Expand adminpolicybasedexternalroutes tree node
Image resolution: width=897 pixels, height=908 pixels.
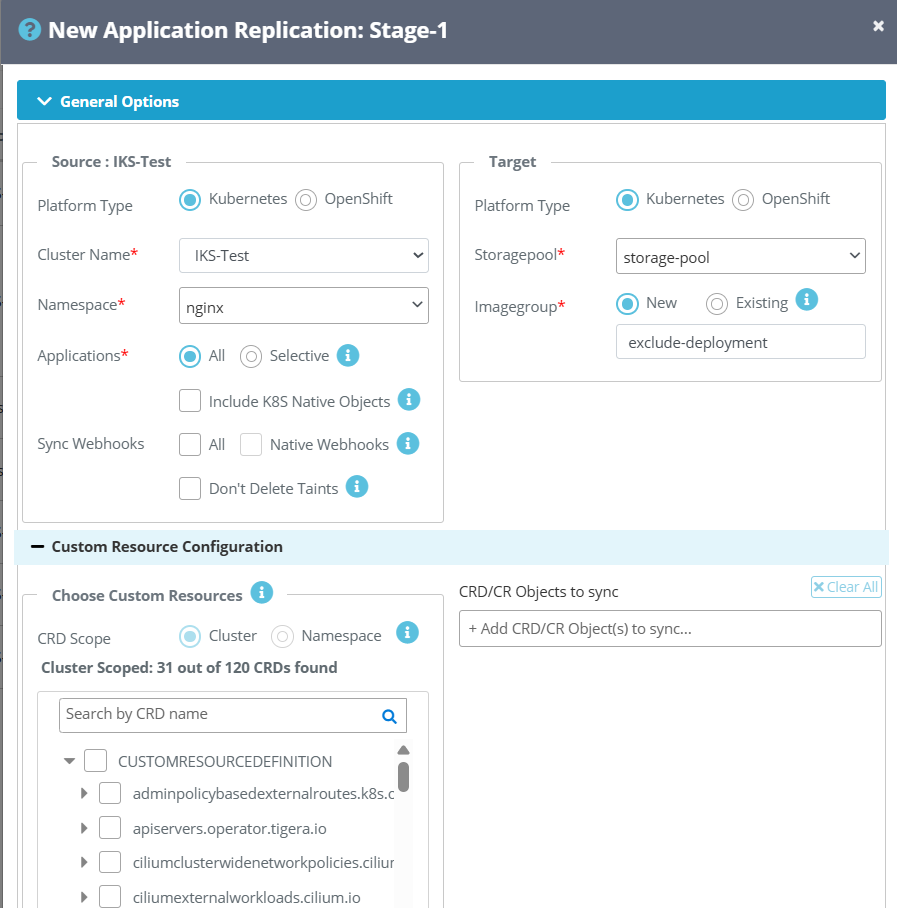[84, 793]
